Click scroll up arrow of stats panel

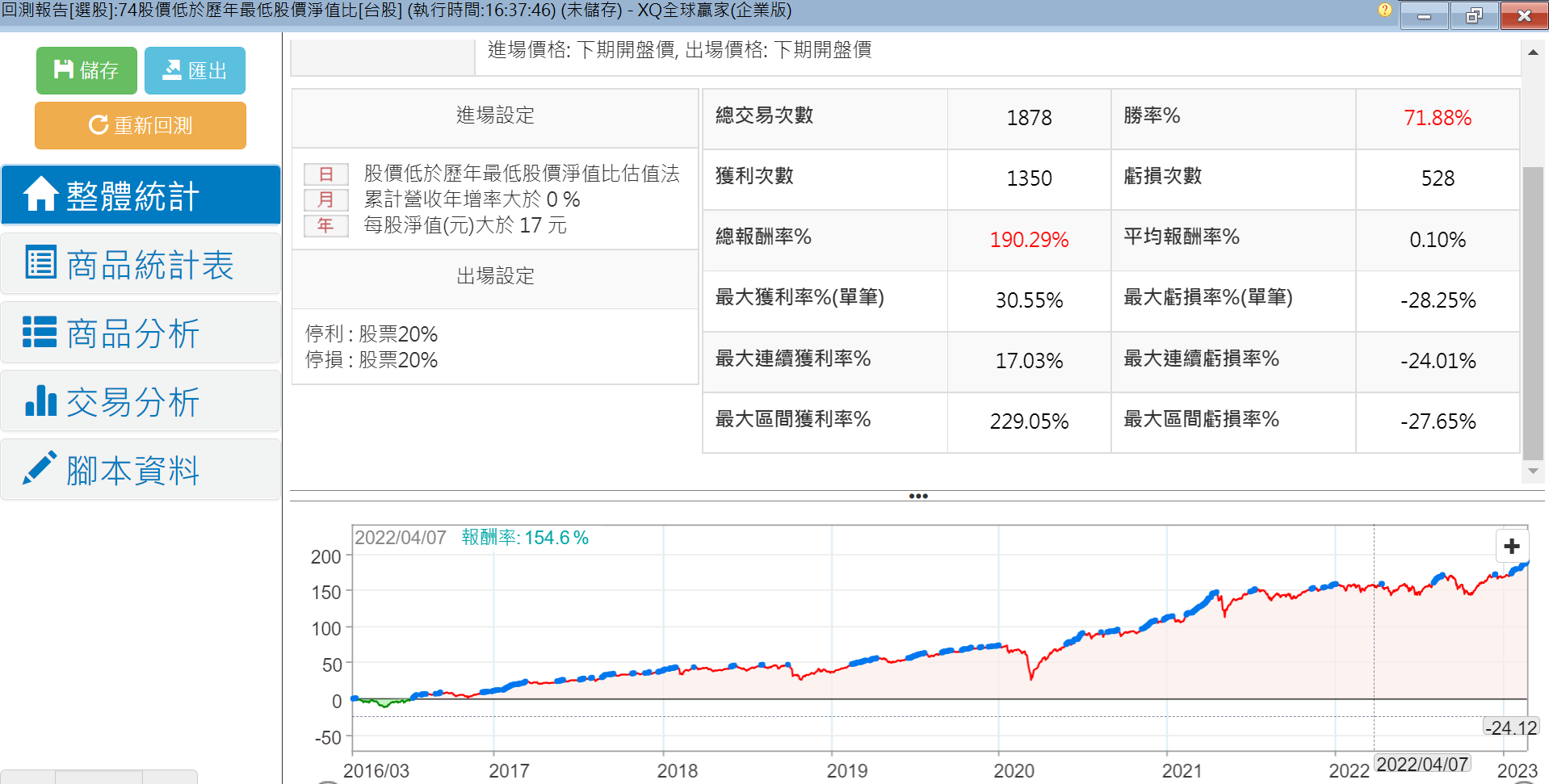1532,52
